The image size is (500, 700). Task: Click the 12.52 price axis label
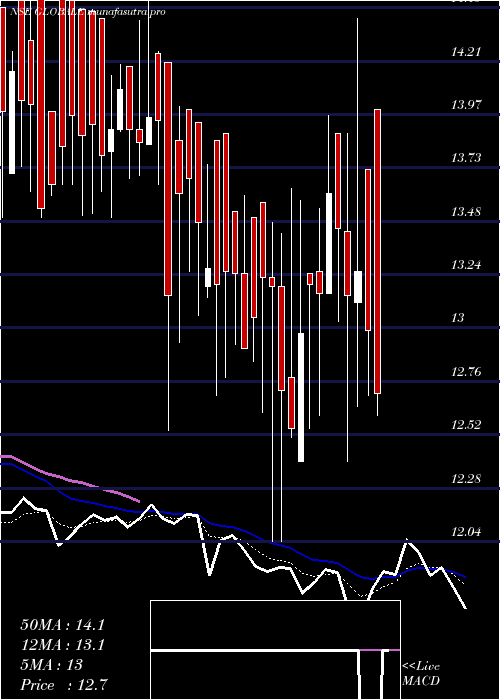[466, 425]
